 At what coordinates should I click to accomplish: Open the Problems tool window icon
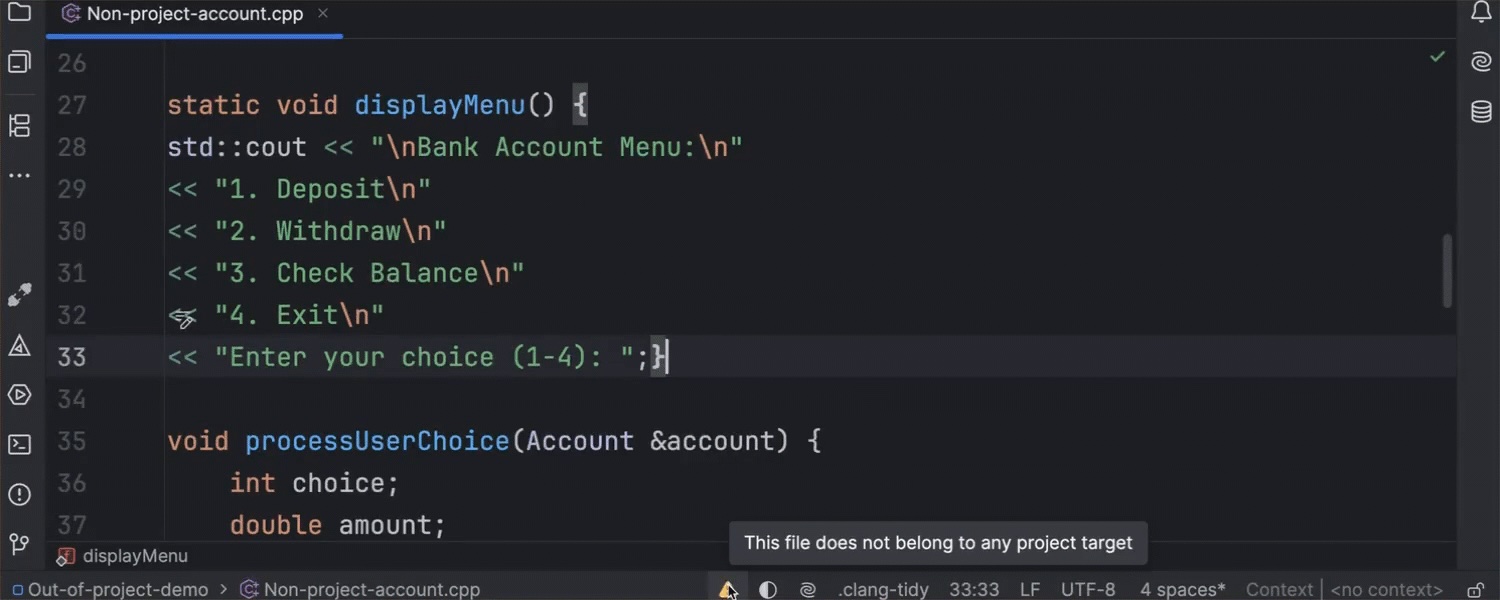[19, 494]
